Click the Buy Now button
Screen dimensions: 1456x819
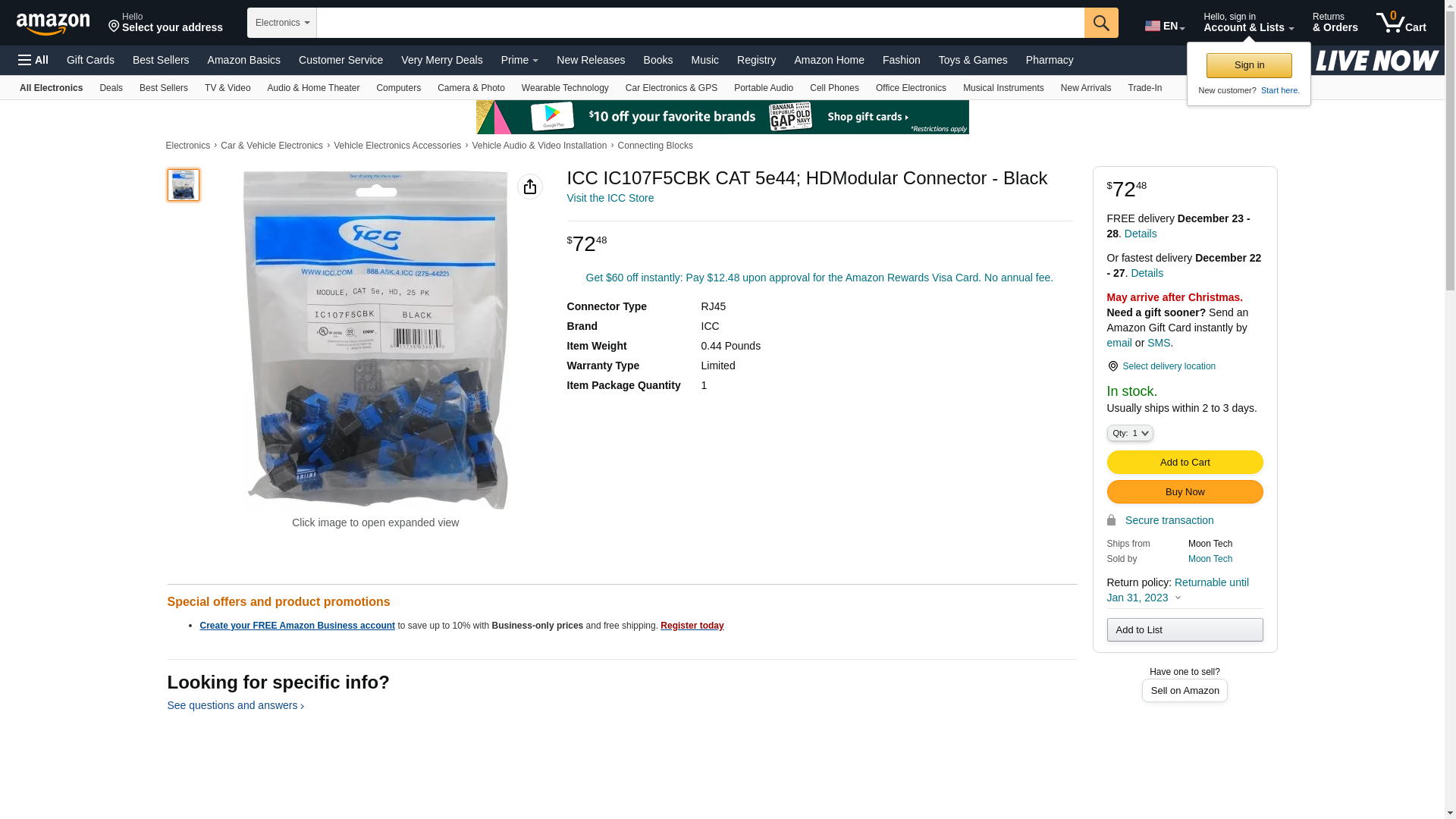(1185, 492)
